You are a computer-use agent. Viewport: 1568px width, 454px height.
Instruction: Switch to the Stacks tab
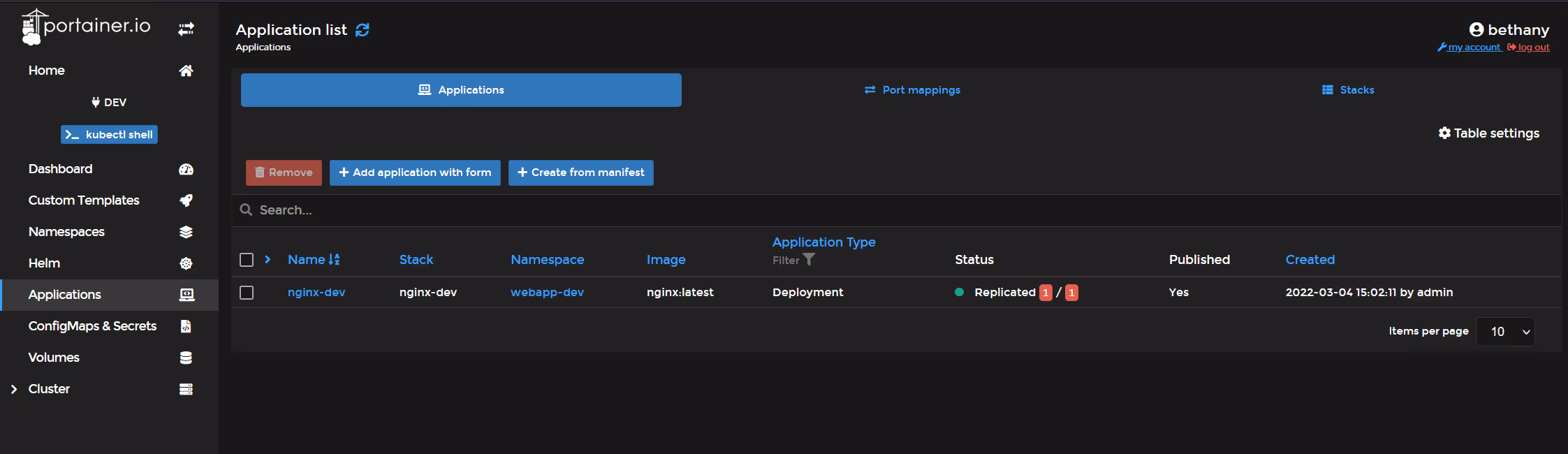1348,90
